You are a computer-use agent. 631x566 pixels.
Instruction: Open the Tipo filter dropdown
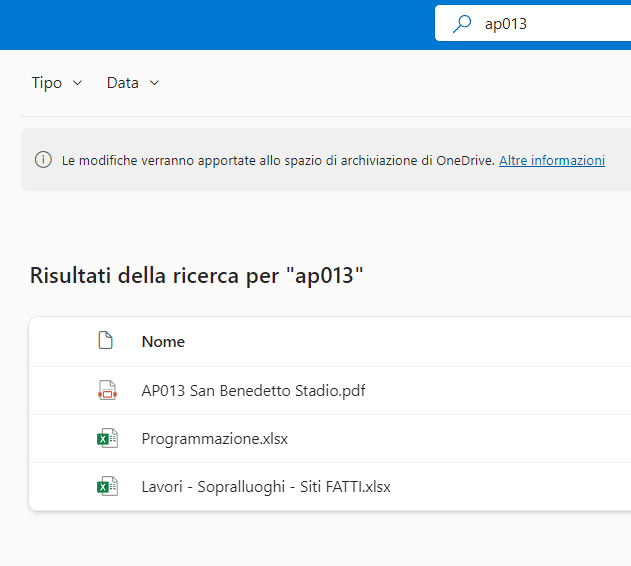[57, 83]
